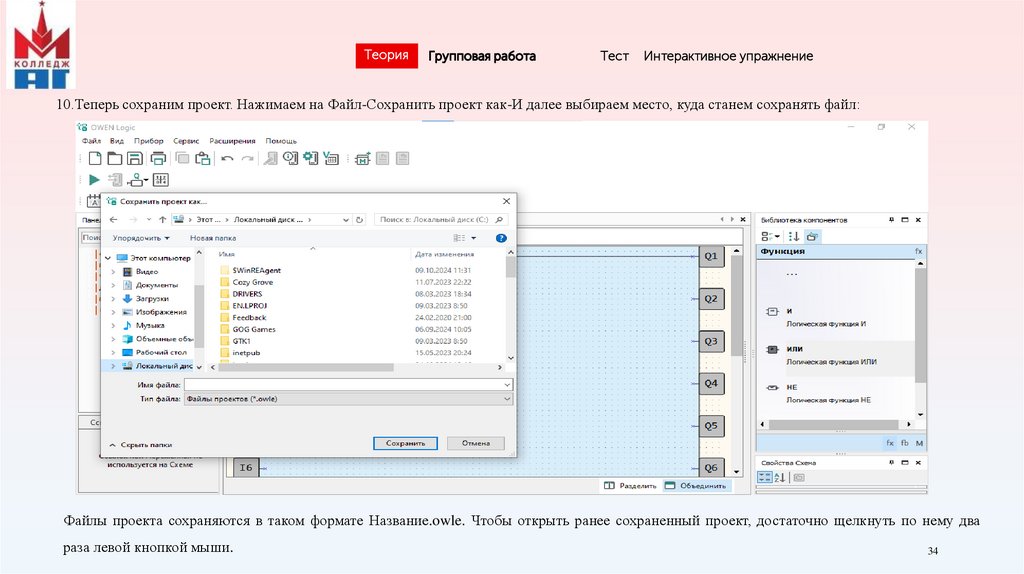Click the Paste clipboard icon in toolbar
Image resolution: width=1024 pixels, height=574 pixels.
tap(203, 158)
